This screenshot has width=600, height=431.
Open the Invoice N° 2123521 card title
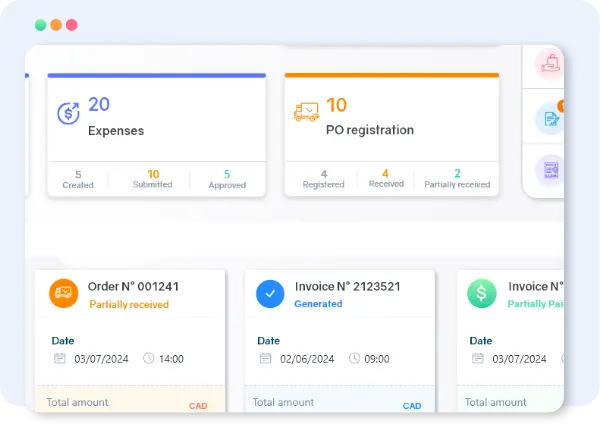pos(347,286)
